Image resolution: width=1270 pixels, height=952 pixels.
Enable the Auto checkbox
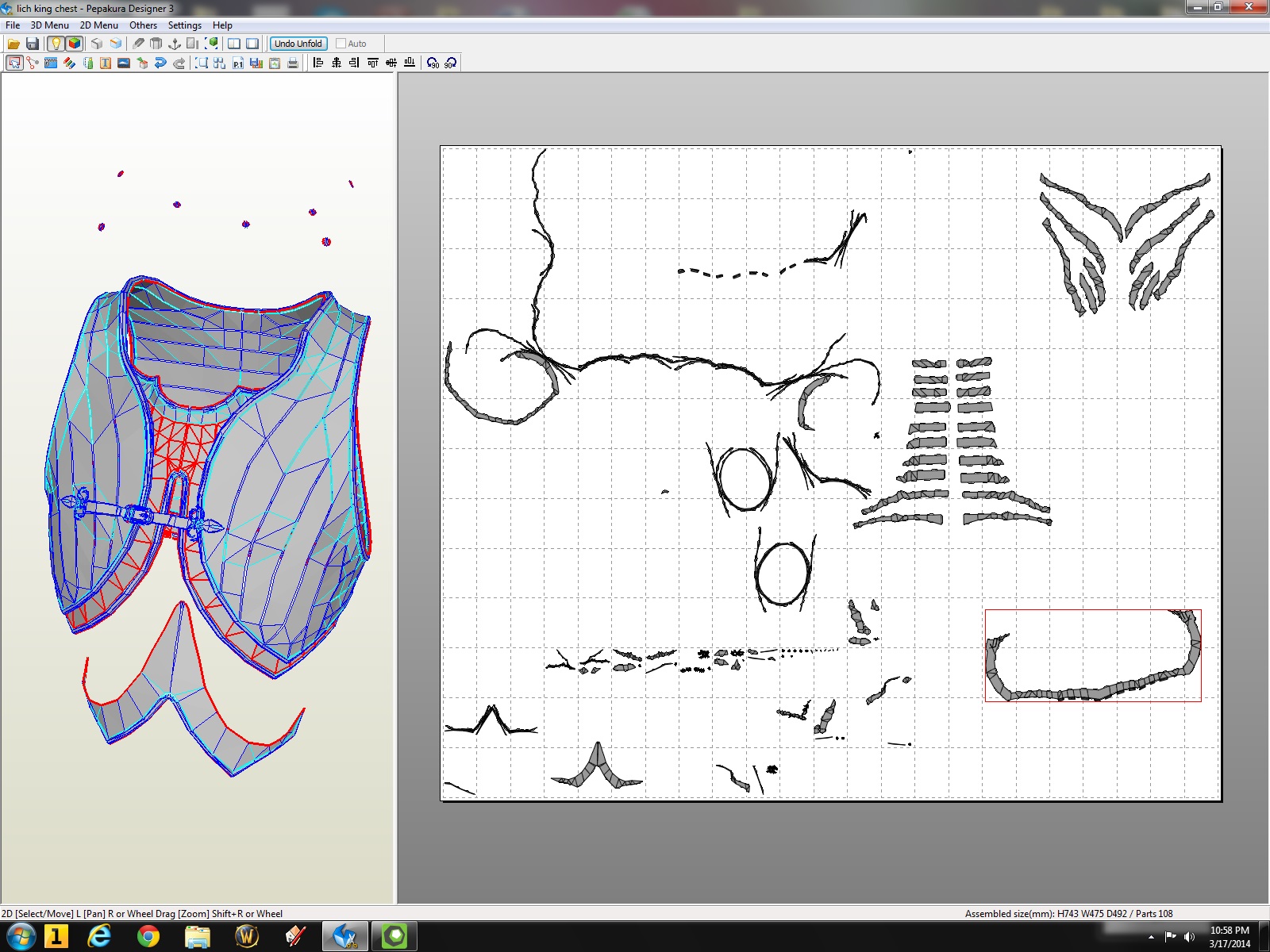click(x=341, y=44)
